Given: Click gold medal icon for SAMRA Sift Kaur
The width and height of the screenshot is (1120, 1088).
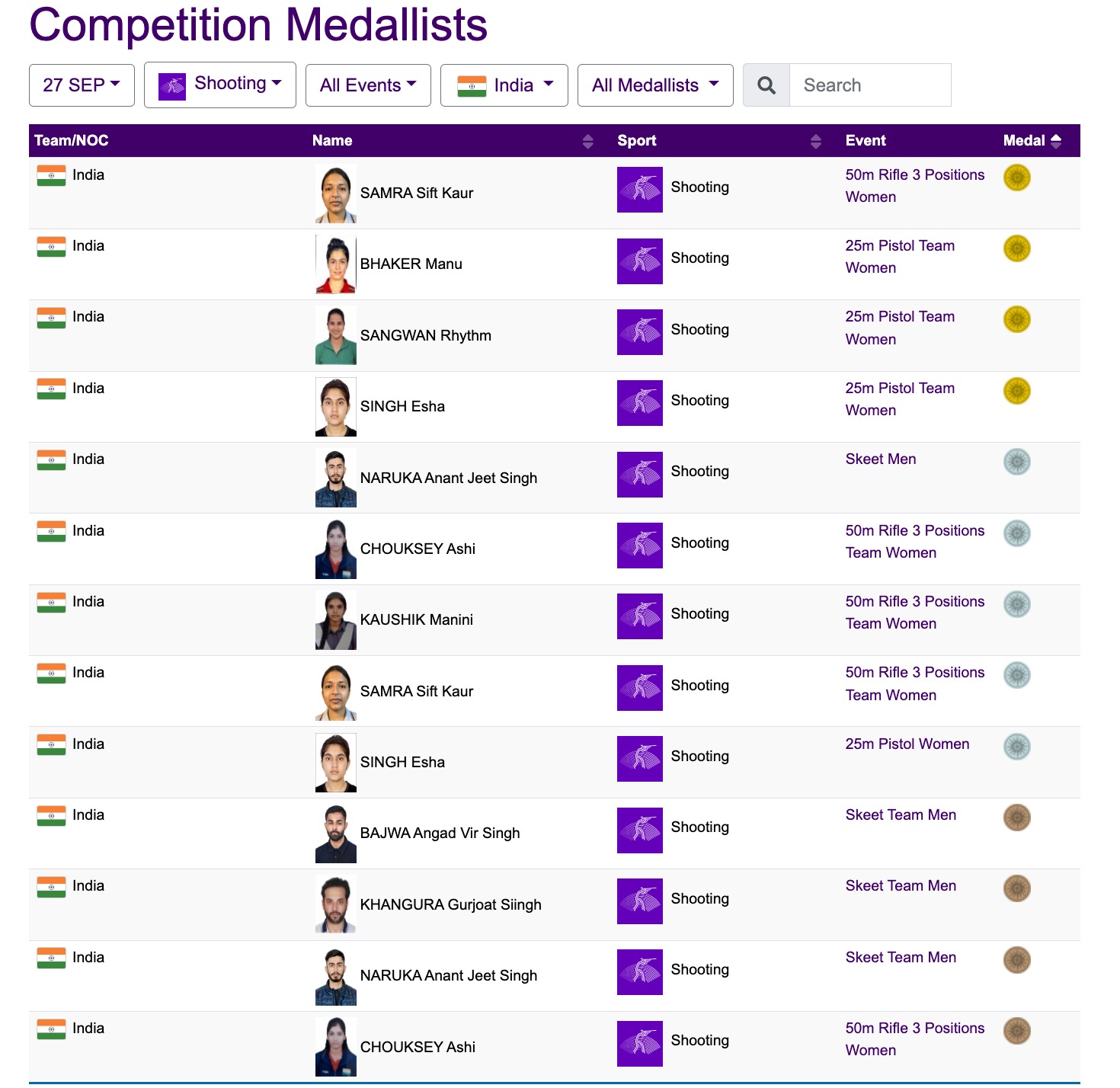Looking at the screenshot, I should point(1016,178).
